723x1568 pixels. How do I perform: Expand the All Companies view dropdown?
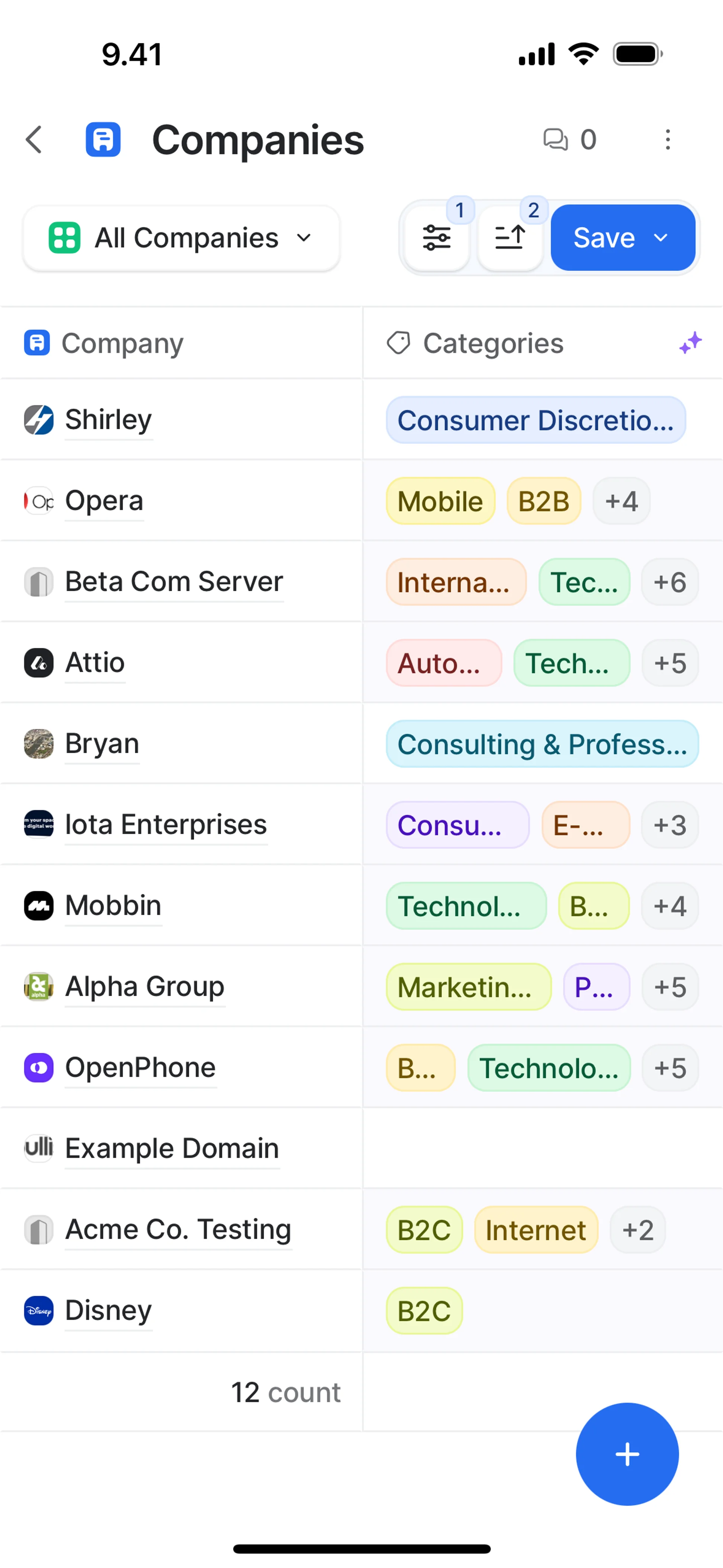[181, 238]
